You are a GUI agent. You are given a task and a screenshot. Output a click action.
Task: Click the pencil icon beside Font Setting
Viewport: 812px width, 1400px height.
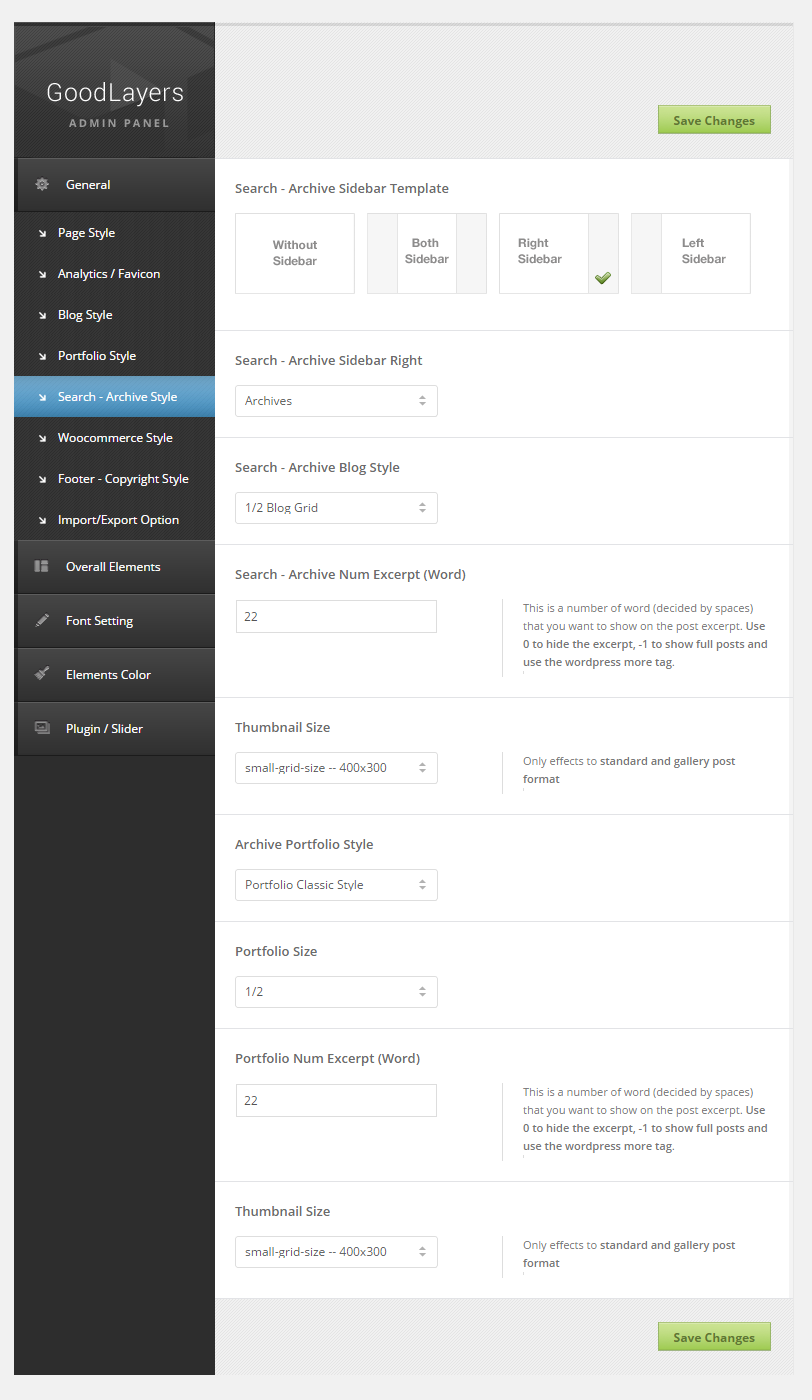coord(42,621)
